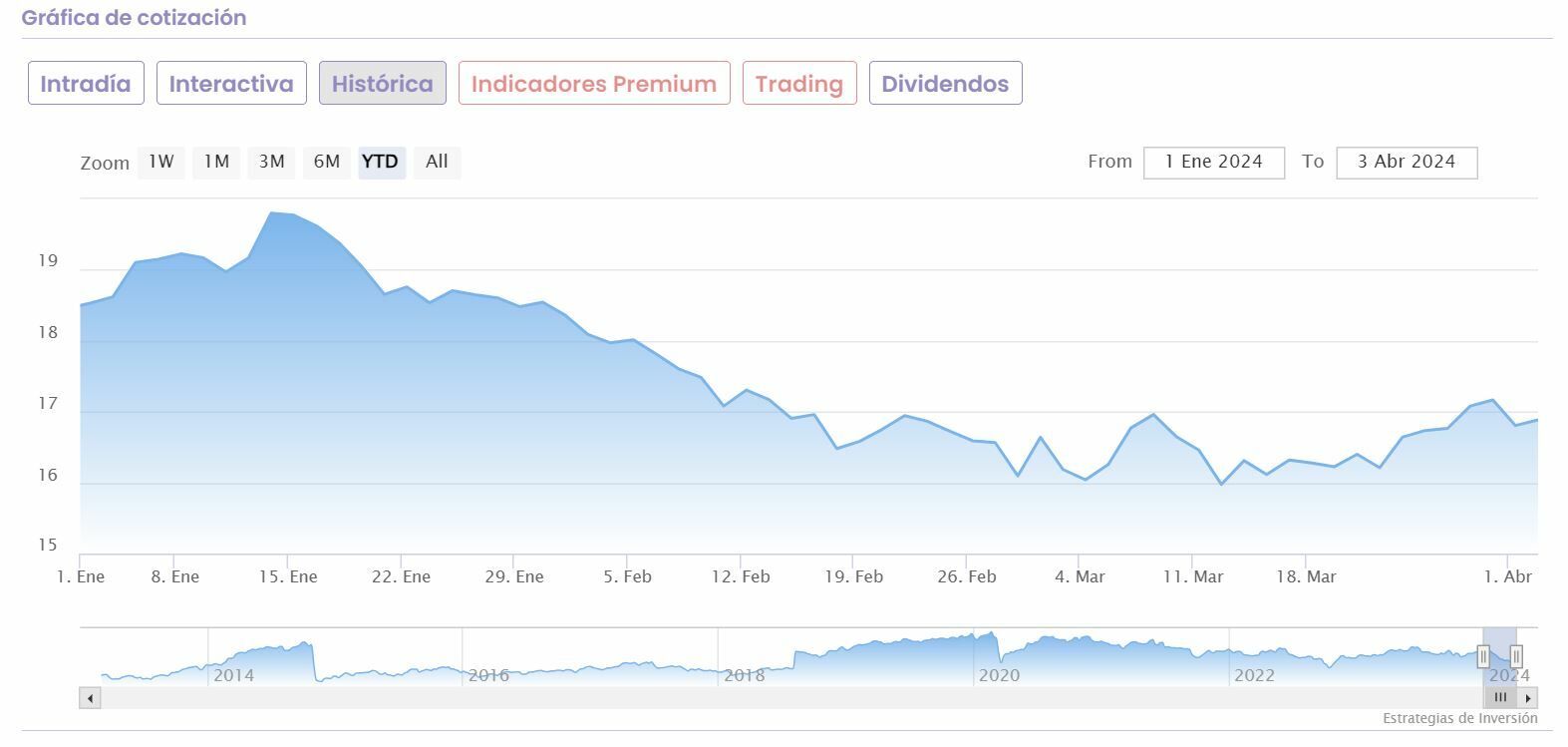
Task: Switch to the Intradía chart tab
Action: tap(86, 83)
